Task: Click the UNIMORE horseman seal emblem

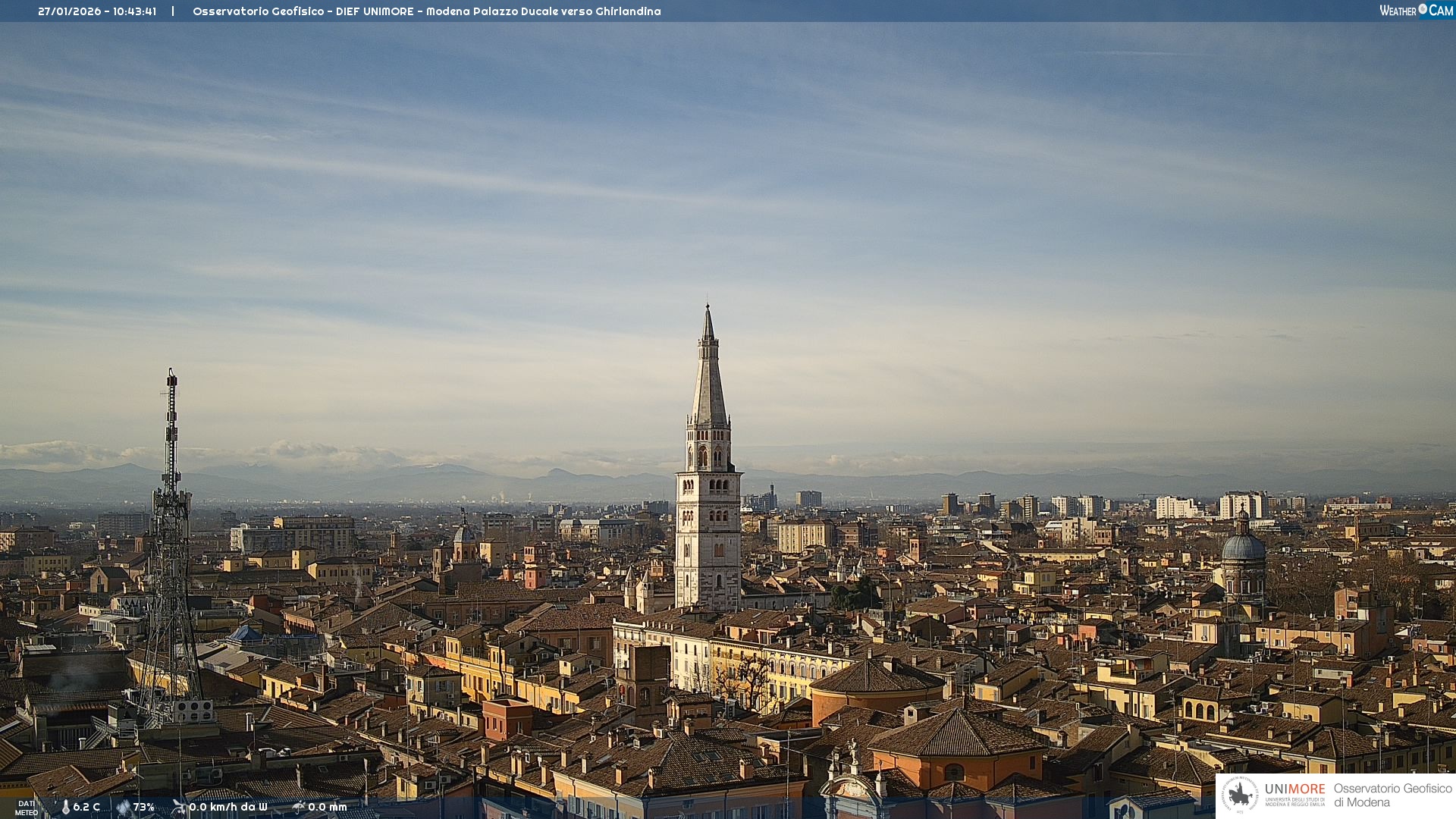Action: click(x=1240, y=795)
